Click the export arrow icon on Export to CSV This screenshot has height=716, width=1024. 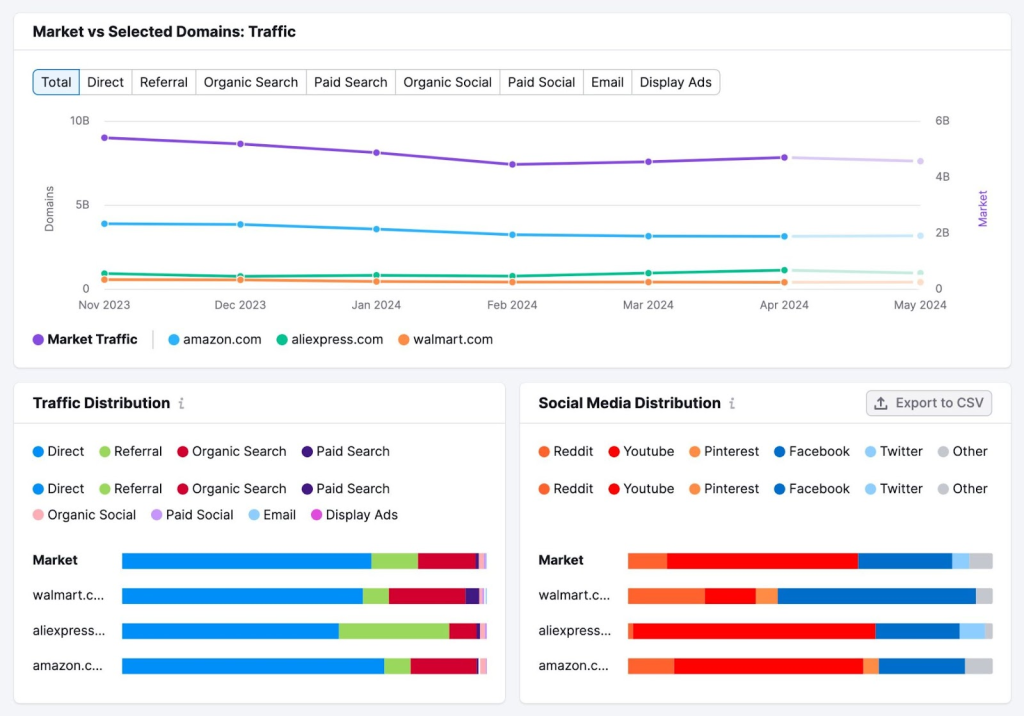click(882, 403)
